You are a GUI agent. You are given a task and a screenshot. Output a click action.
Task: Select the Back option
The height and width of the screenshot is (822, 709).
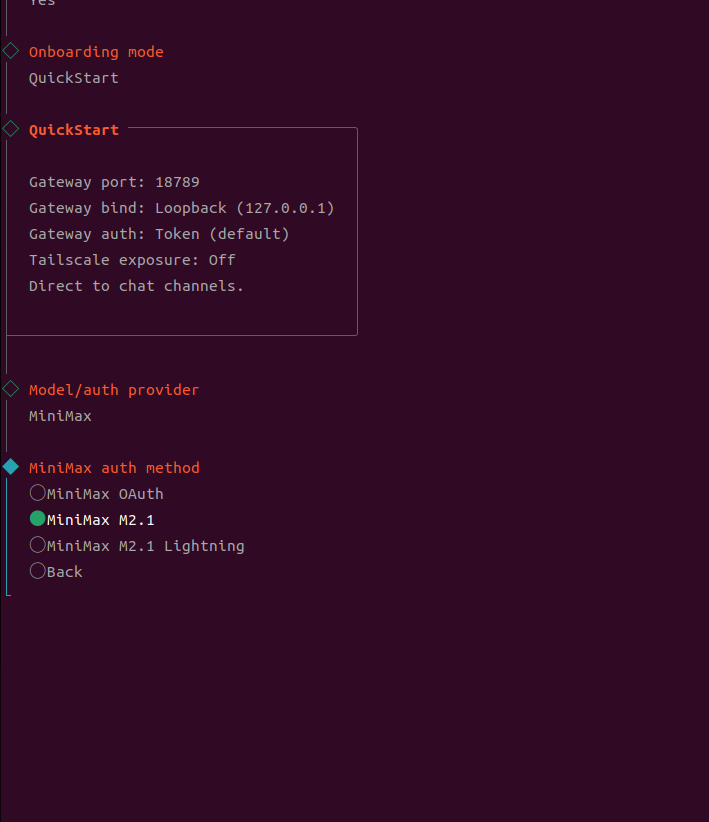pos(64,571)
